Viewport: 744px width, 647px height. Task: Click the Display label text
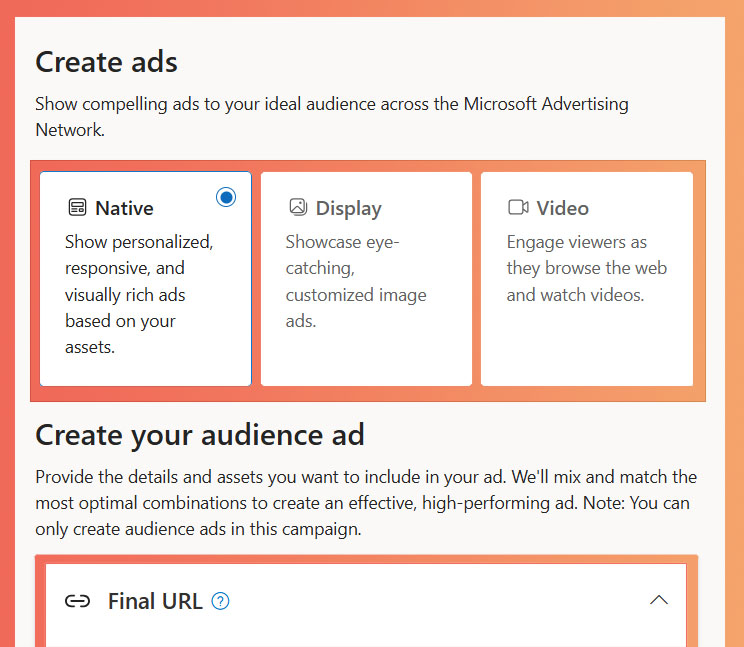[348, 208]
